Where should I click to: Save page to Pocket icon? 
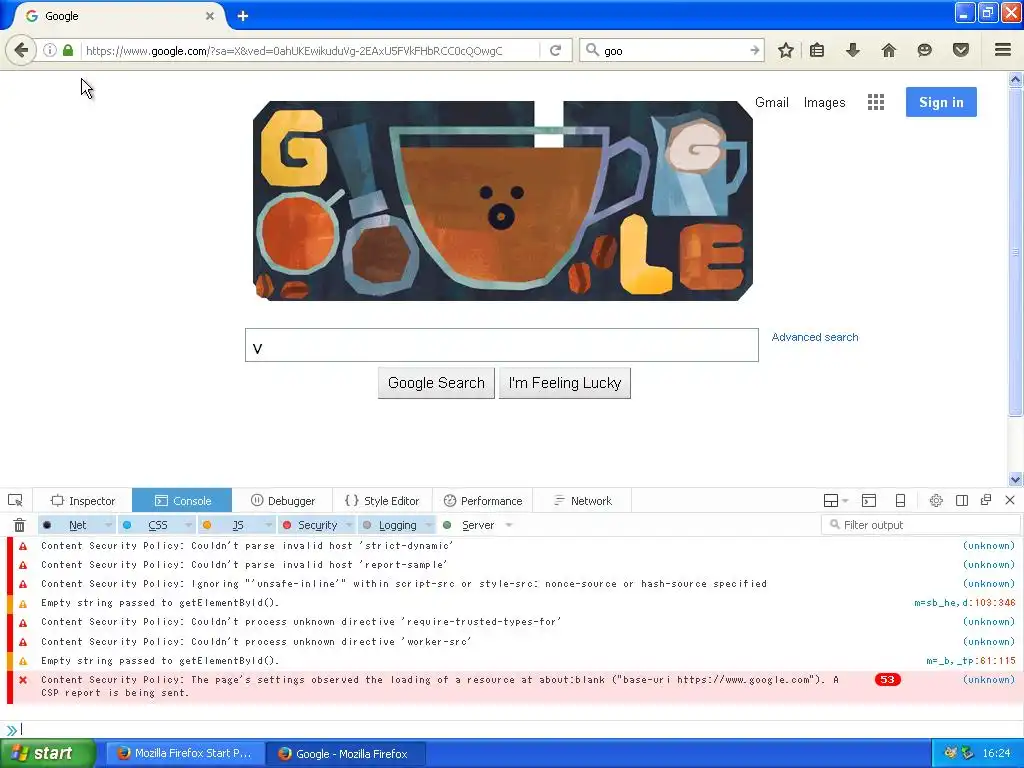[x=960, y=50]
